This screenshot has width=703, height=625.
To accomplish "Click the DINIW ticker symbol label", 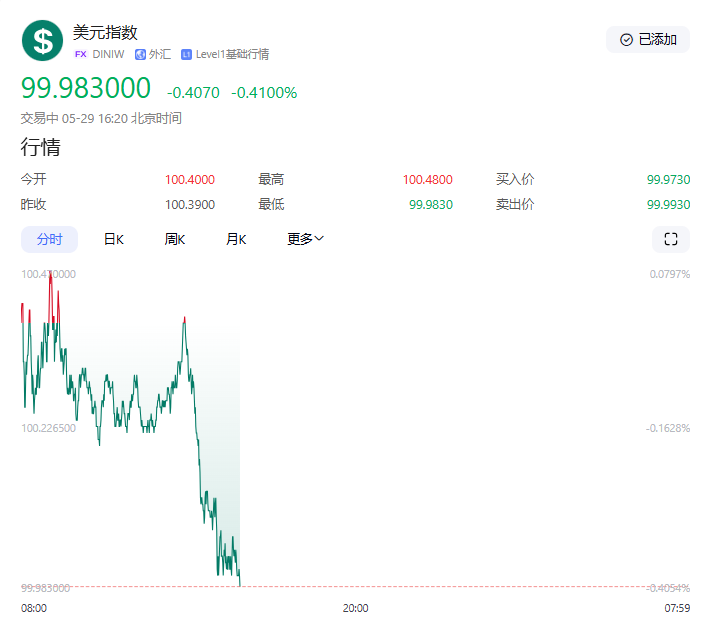I will [x=108, y=54].
